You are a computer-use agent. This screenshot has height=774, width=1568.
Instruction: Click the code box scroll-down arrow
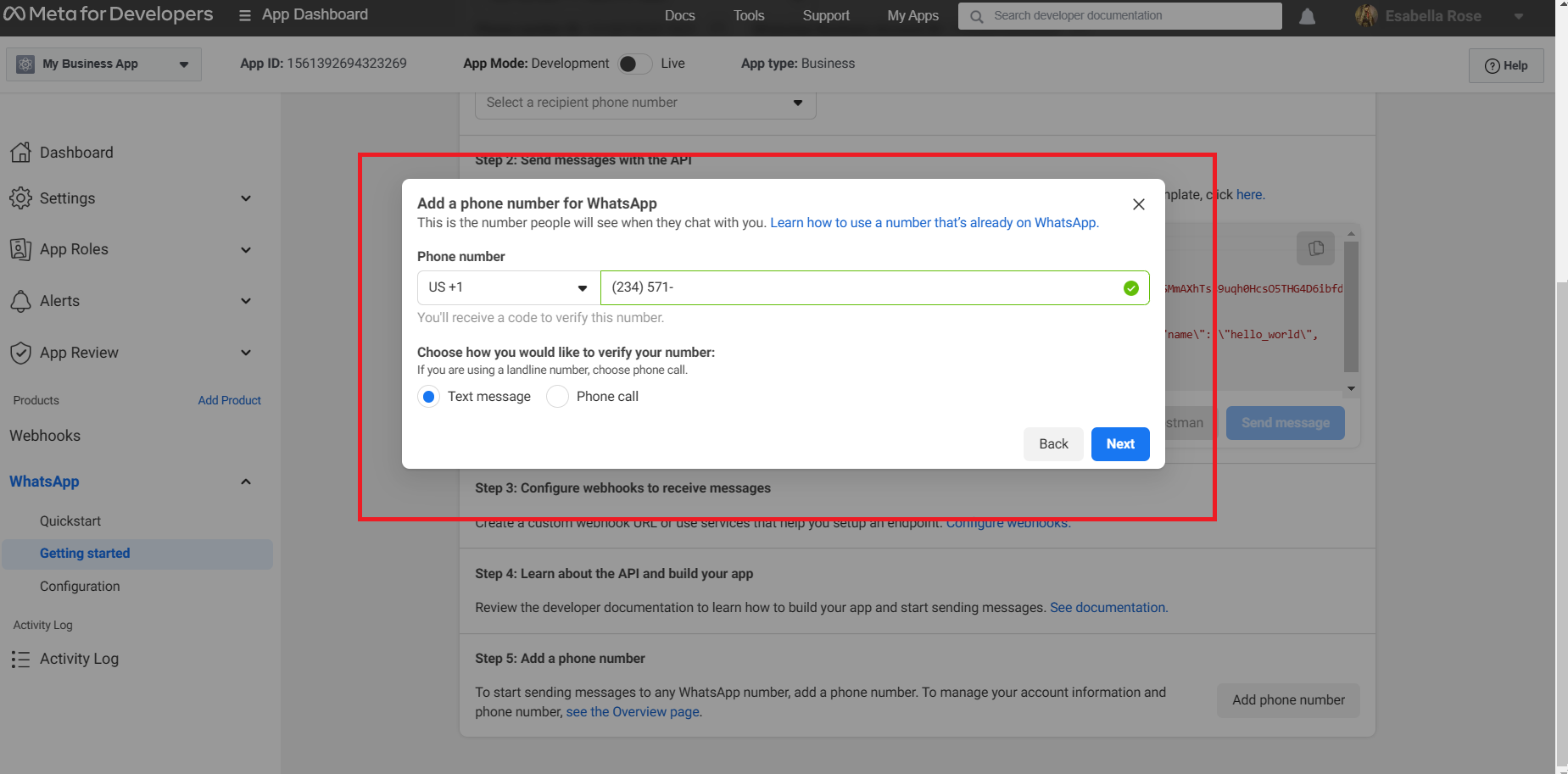(1351, 389)
